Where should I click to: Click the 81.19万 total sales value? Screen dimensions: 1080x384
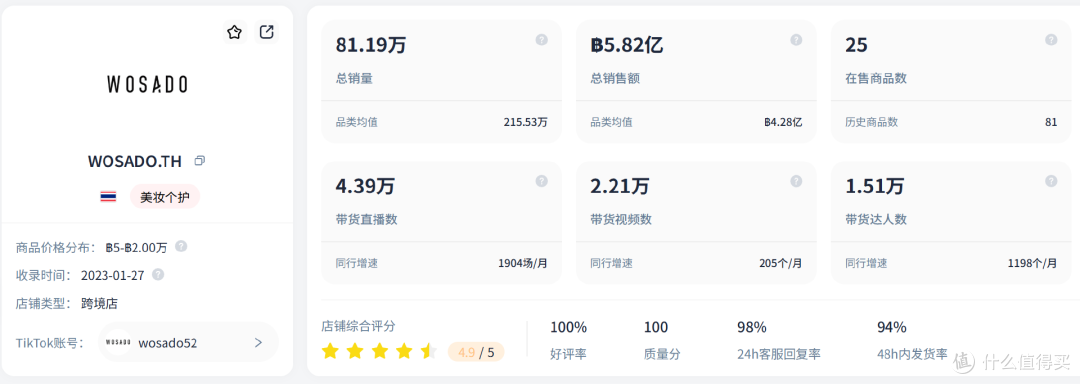pyautogui.click(x=371, y=45)
